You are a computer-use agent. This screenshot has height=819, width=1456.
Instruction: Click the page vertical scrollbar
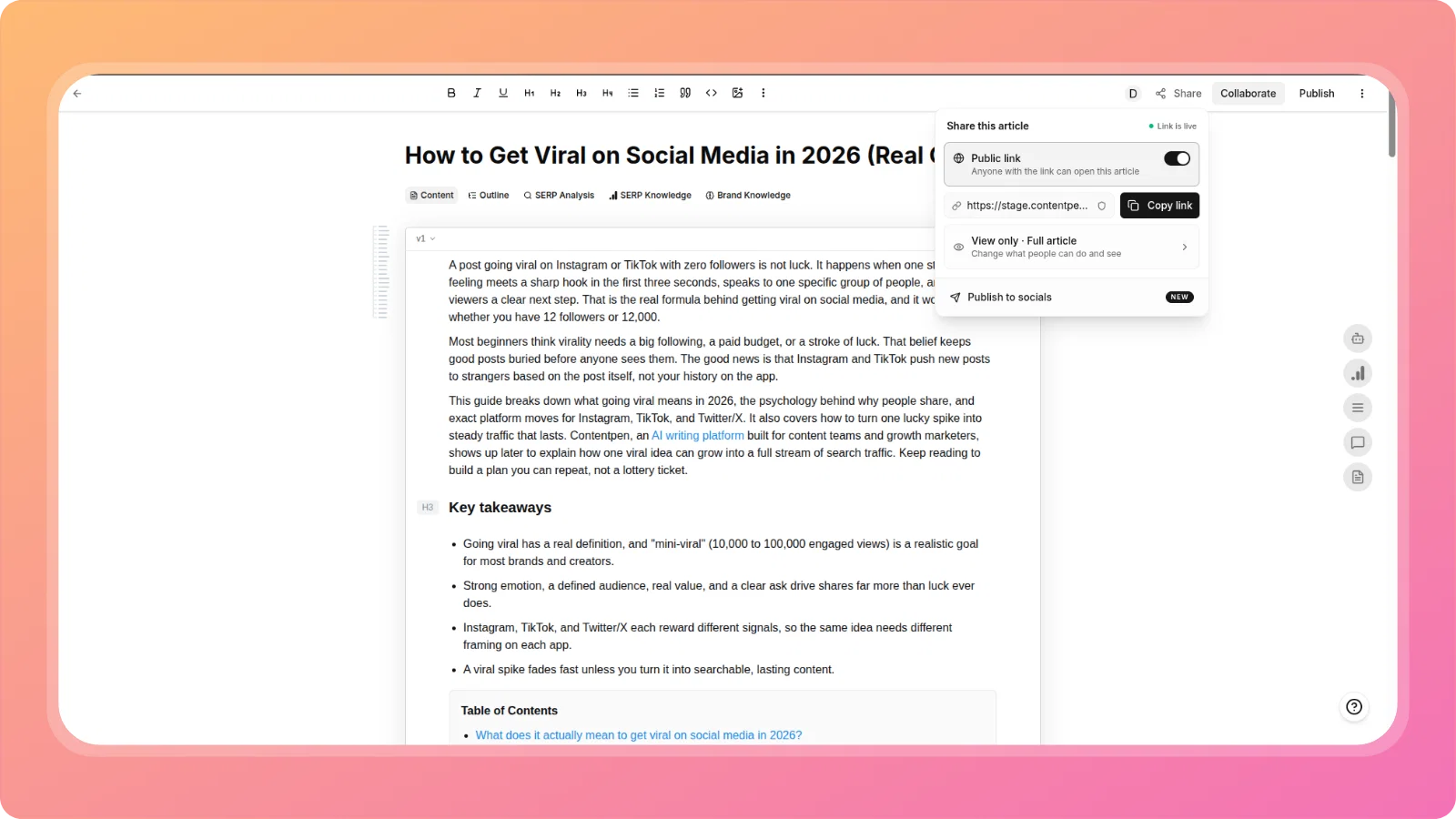coord(1392,123)
